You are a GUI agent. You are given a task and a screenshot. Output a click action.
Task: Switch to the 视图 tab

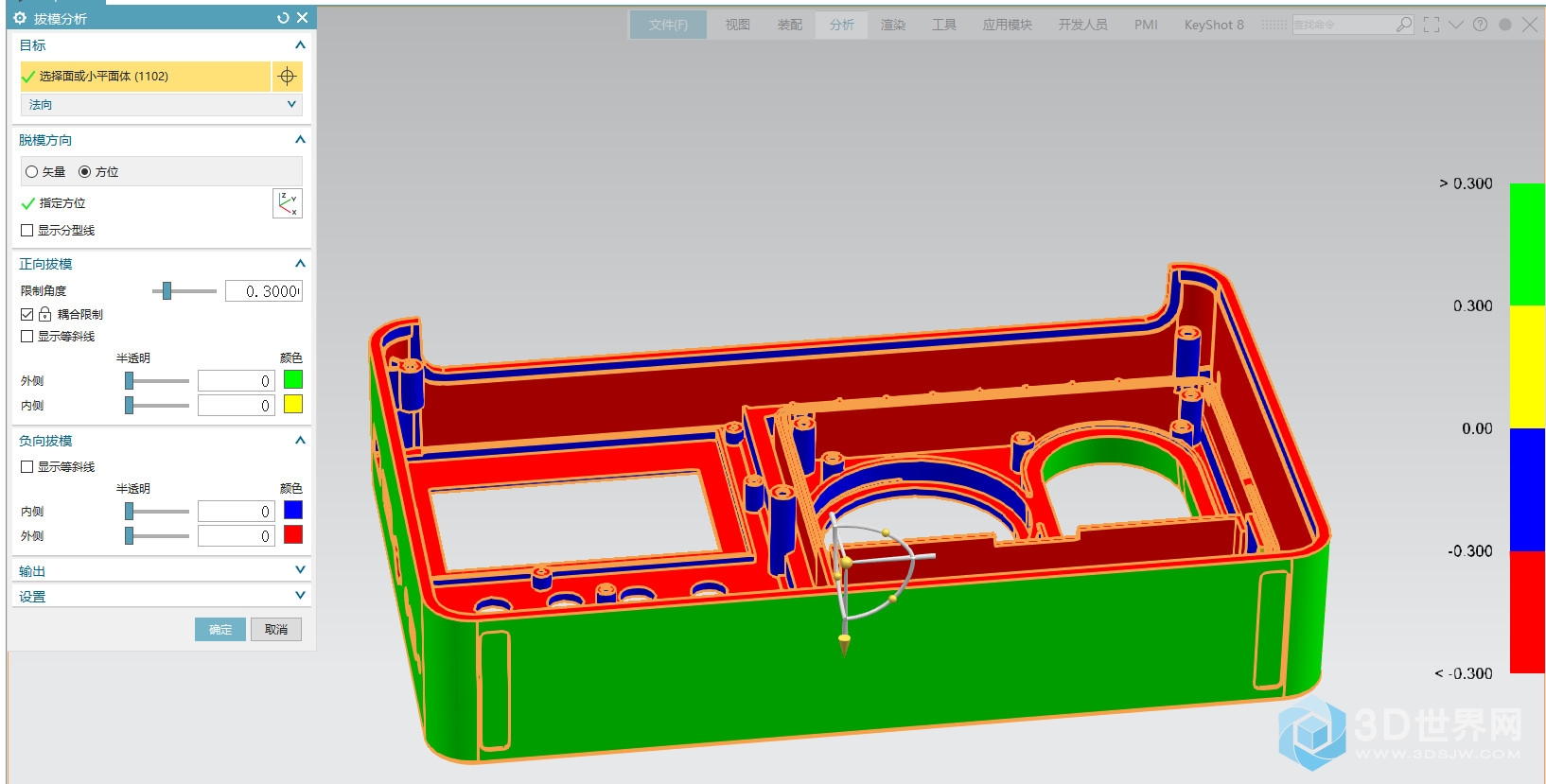(738, 25)
